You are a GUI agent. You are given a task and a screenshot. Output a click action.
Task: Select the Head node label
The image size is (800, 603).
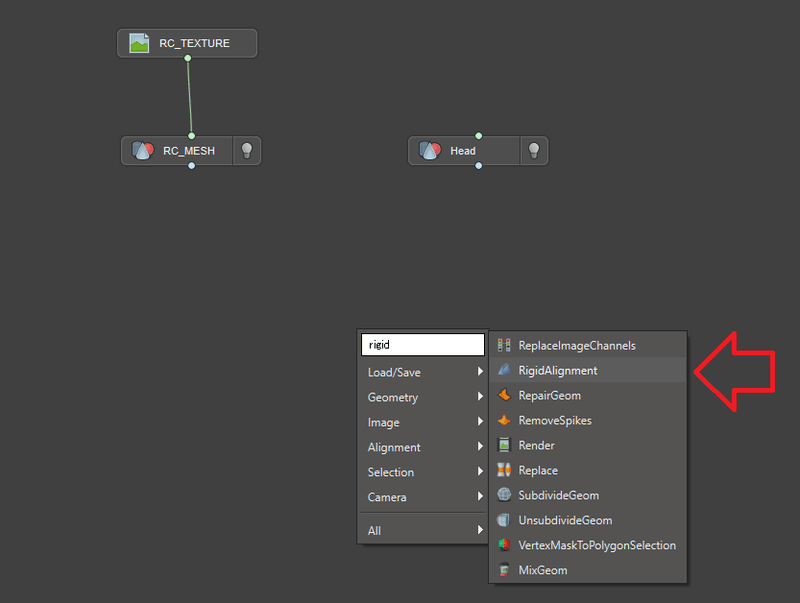coord(463,151)
